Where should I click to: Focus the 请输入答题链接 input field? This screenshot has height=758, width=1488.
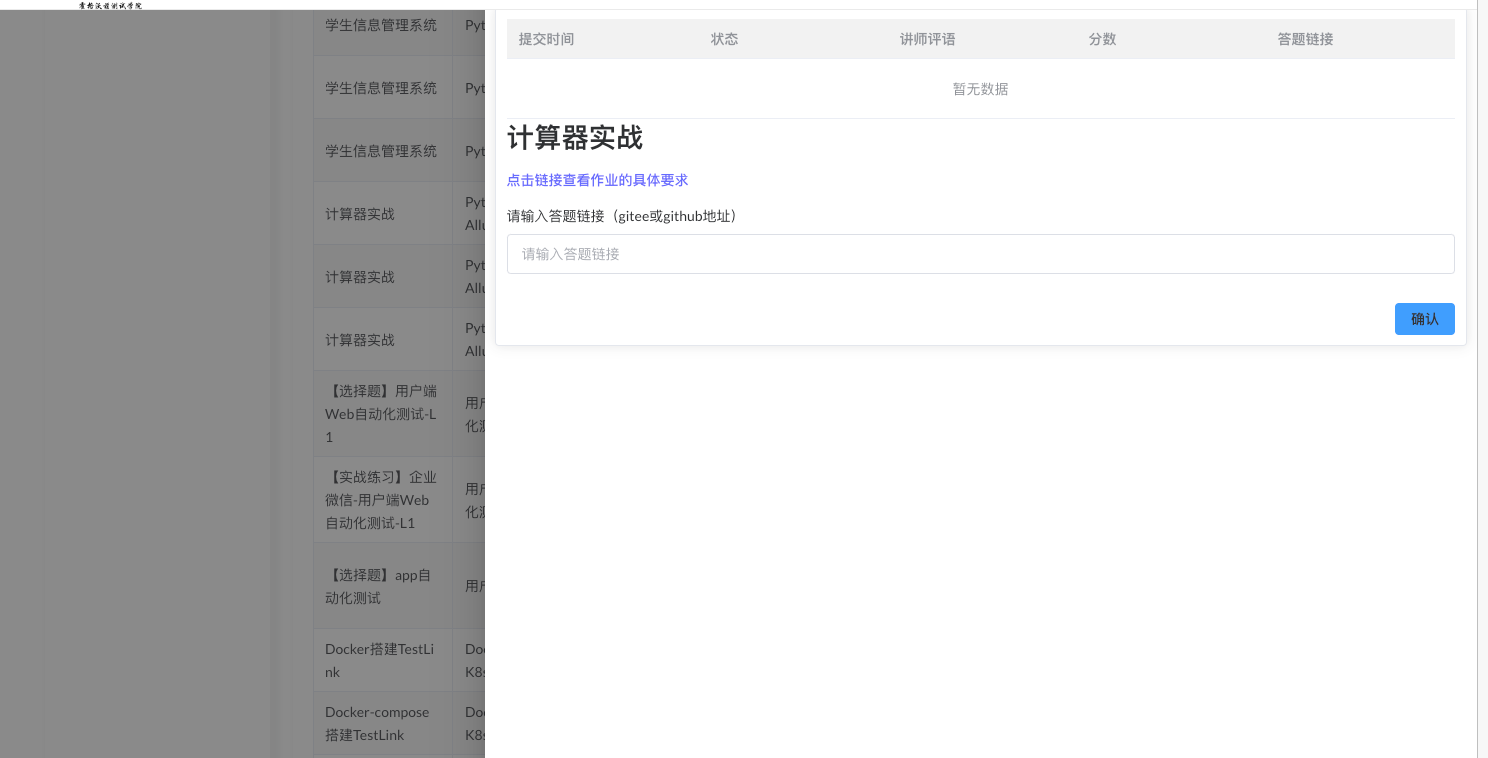pos(980,254)
